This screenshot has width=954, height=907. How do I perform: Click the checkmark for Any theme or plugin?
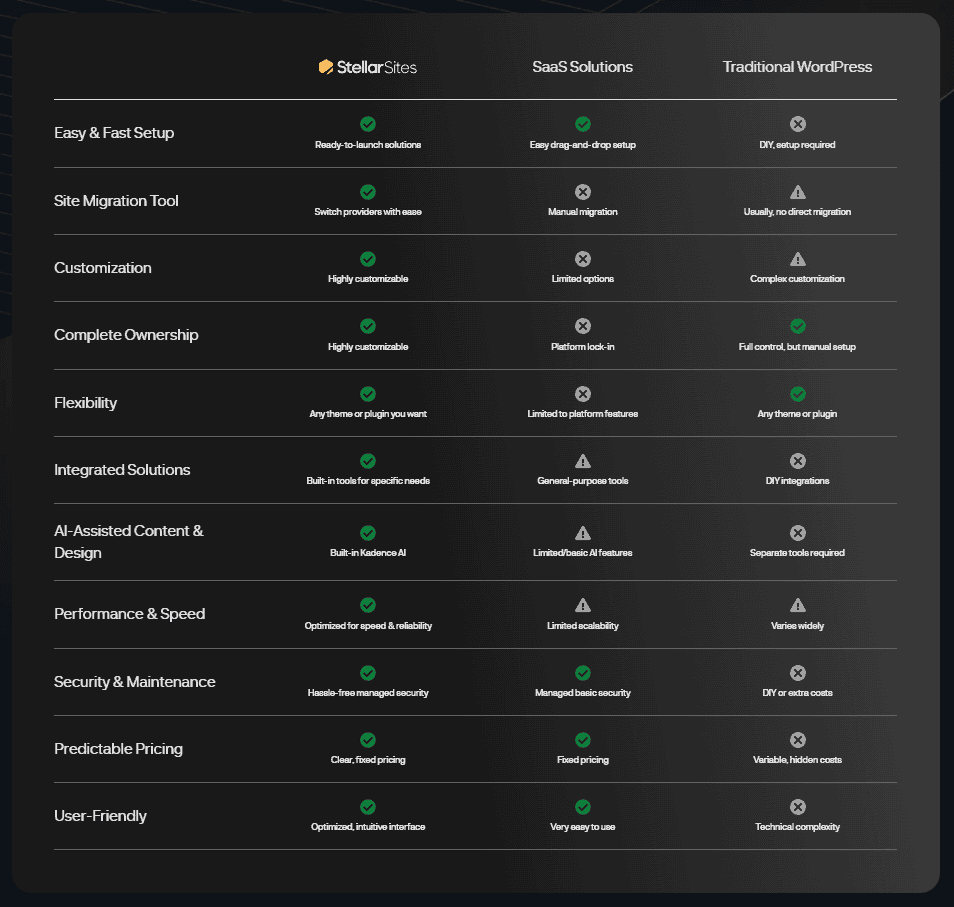click(797, 393)
